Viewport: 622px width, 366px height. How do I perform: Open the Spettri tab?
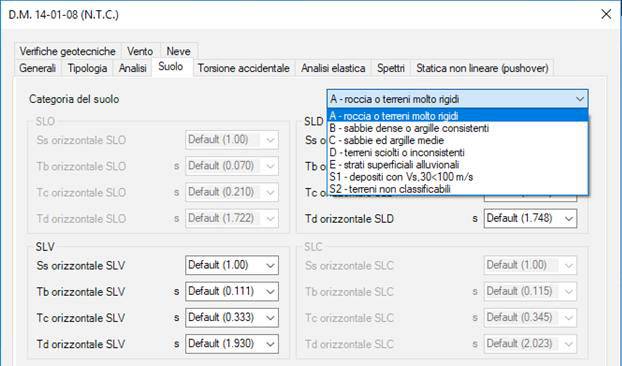coord(391,68)
